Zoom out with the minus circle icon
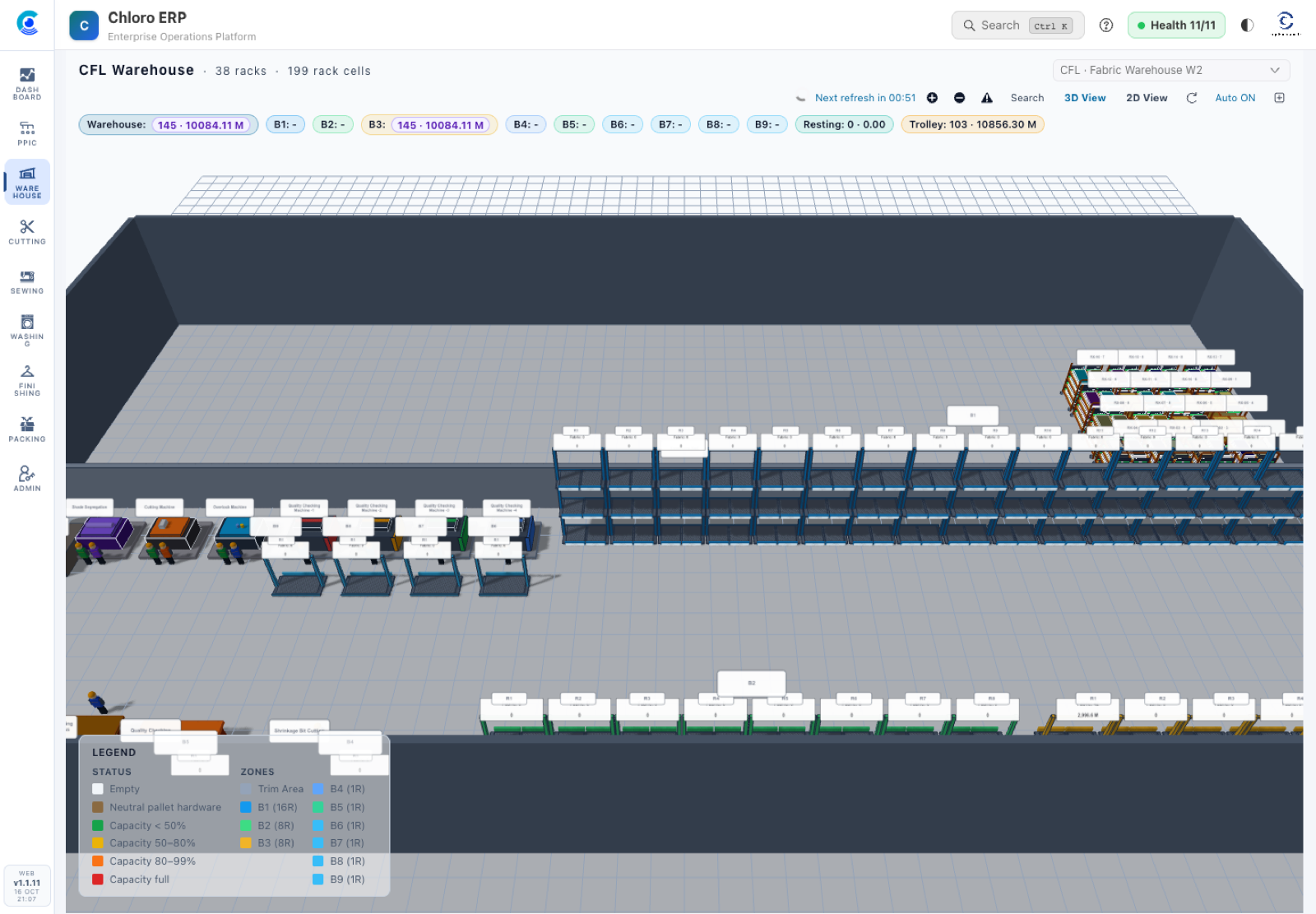Screen dimensions: 1316x914 tap(959, 98)
